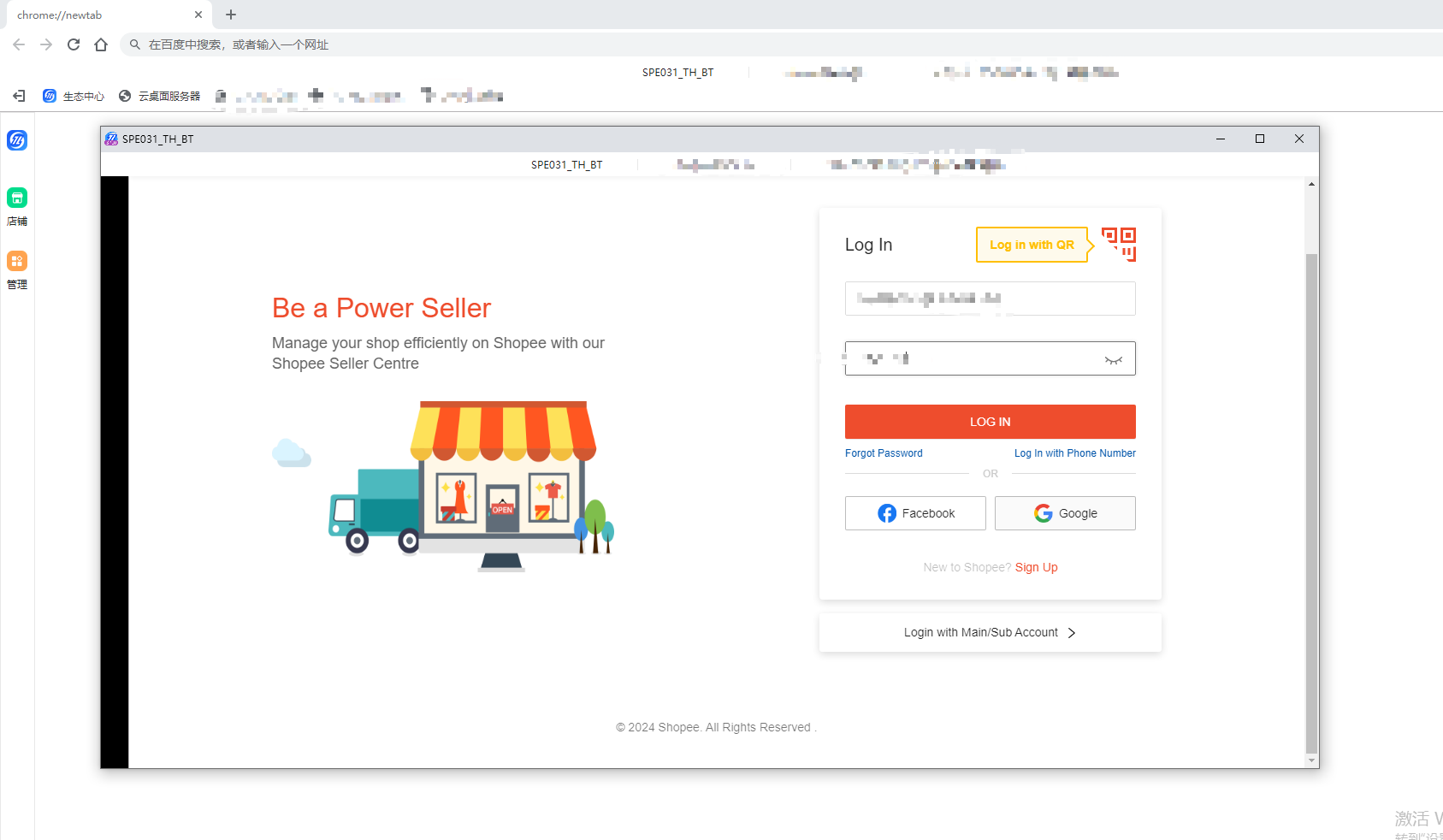
Task: Sign in with the Google button
Action: 1065,513
